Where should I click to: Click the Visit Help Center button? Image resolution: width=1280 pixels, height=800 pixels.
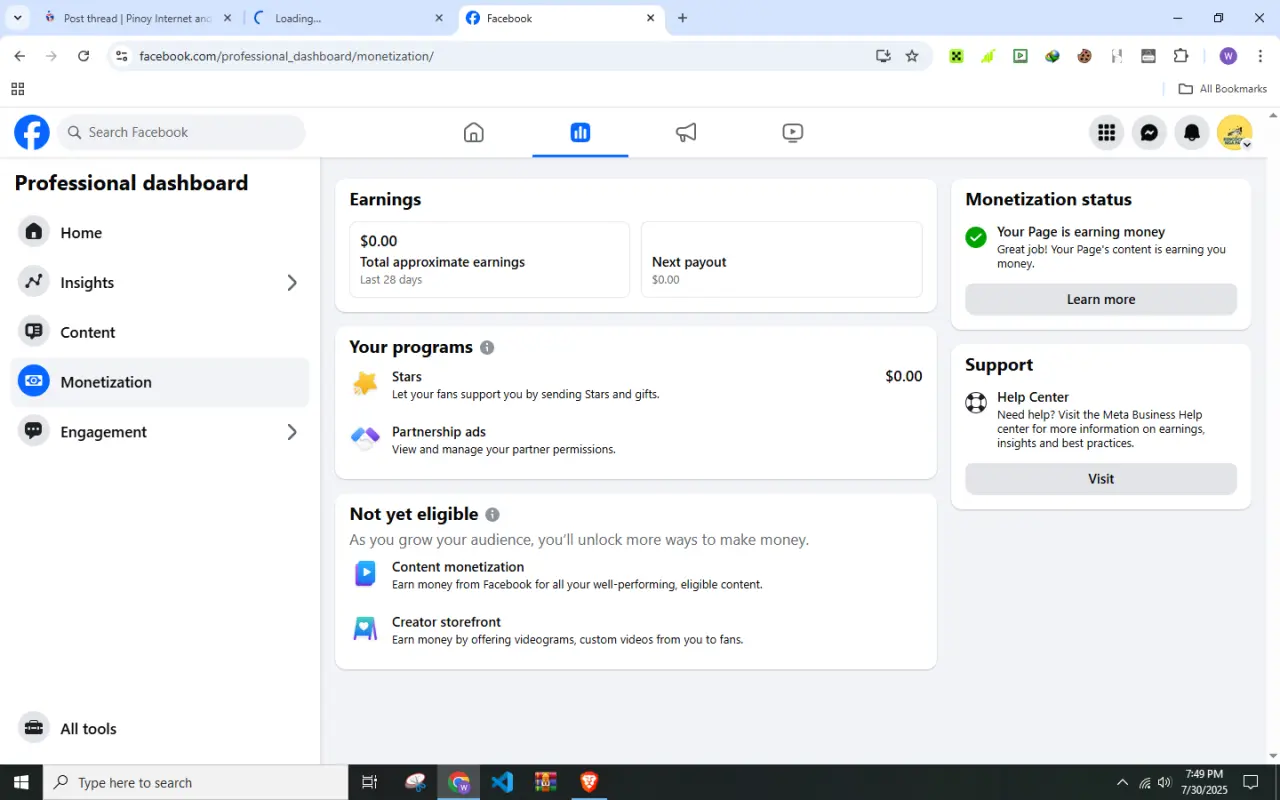pyautogui.click(x=1101, y=479)
